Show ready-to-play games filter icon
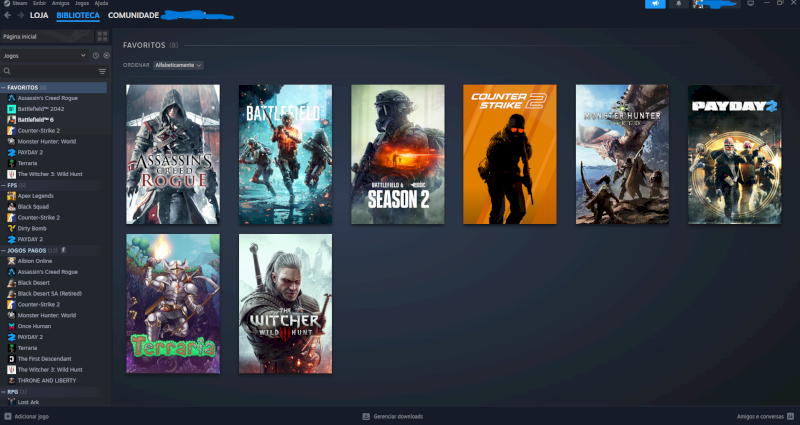The width and height of the screenshot is (800, 425). (107, 56)
